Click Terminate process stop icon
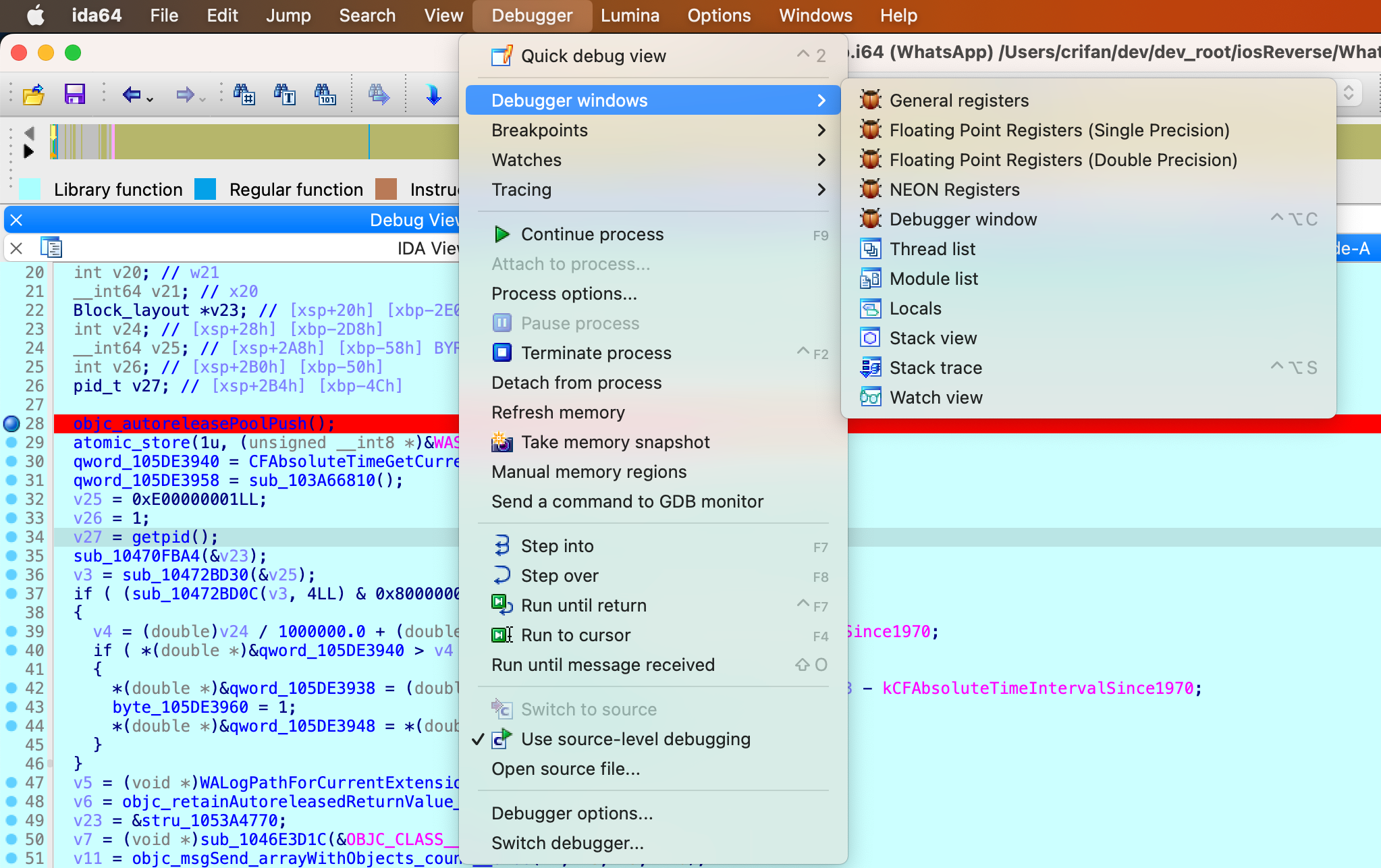Viewport: 1381px width, 868px height. coord(502,353)
